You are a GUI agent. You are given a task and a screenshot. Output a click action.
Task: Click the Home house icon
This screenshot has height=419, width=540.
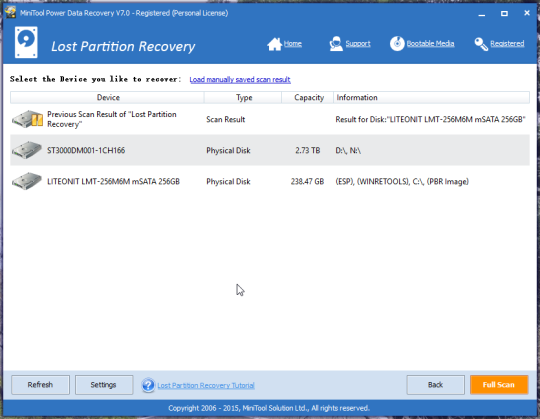(274, 44)
